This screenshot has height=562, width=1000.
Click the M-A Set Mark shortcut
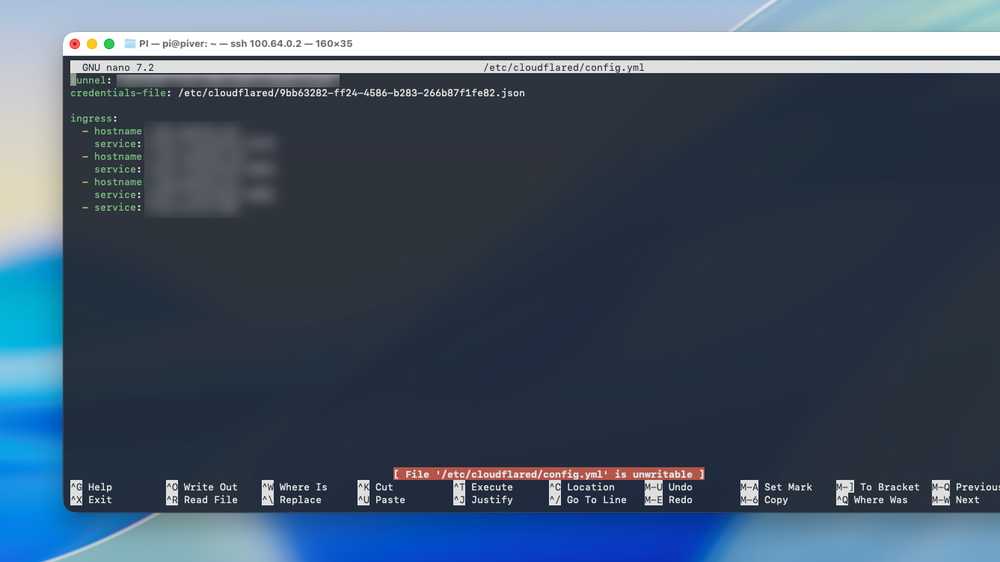(776, 487)
